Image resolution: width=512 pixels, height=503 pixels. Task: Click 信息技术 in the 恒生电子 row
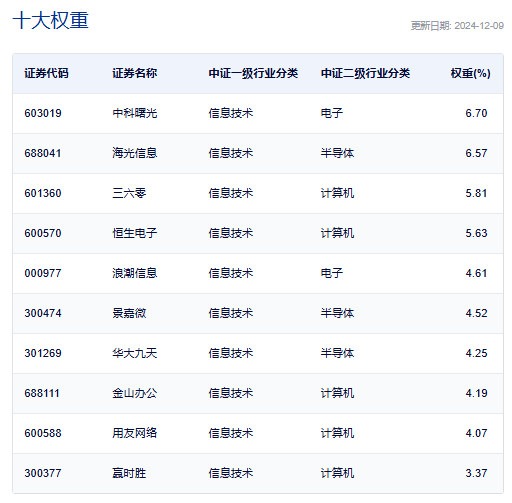[231, 233]
